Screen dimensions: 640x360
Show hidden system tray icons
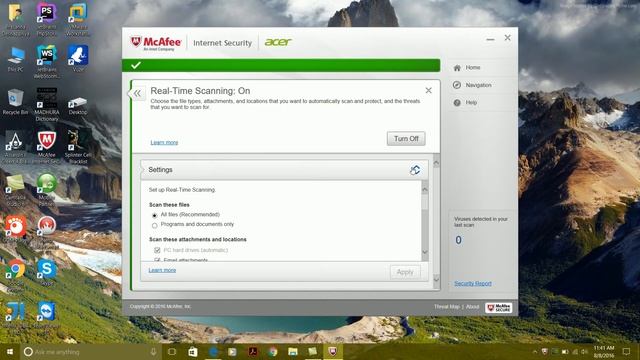pos(535,351)
